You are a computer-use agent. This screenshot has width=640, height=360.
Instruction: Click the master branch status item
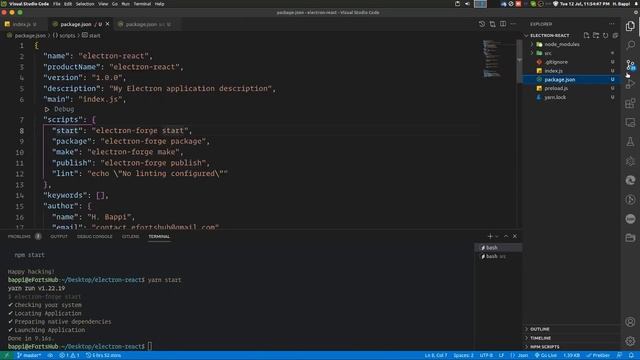tap(29, 356)
